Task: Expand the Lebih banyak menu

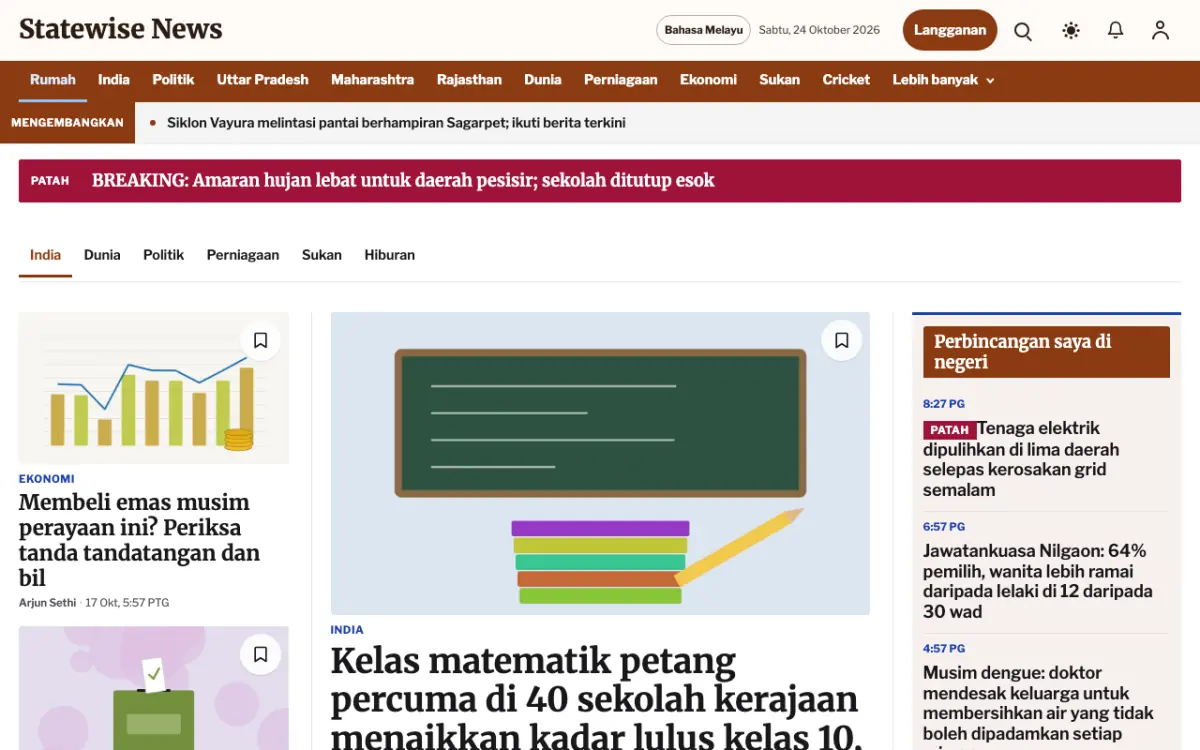Action: pyautogui.click(x=943, y=80)
